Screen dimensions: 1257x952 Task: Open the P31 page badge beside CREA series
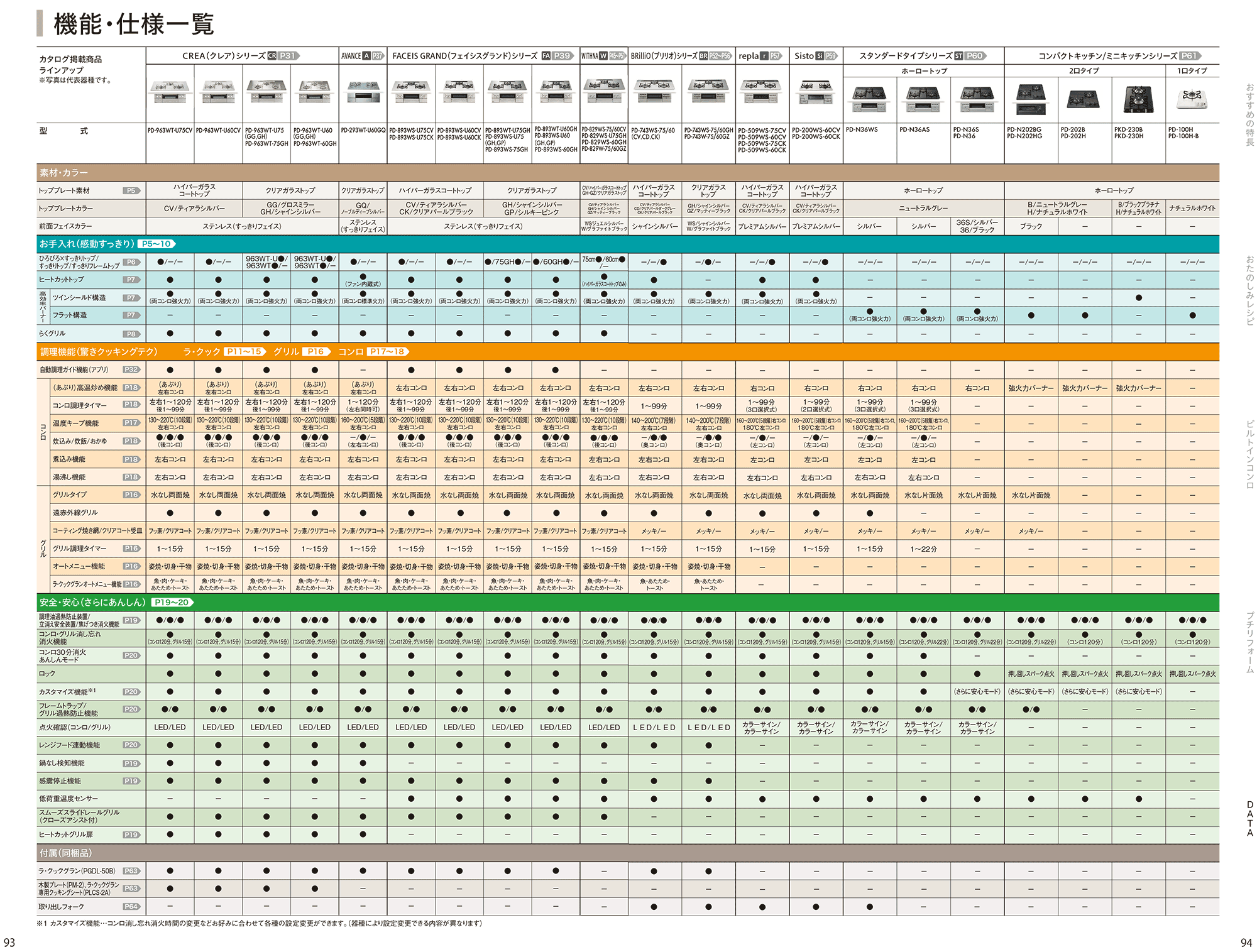tap(287, 56)
